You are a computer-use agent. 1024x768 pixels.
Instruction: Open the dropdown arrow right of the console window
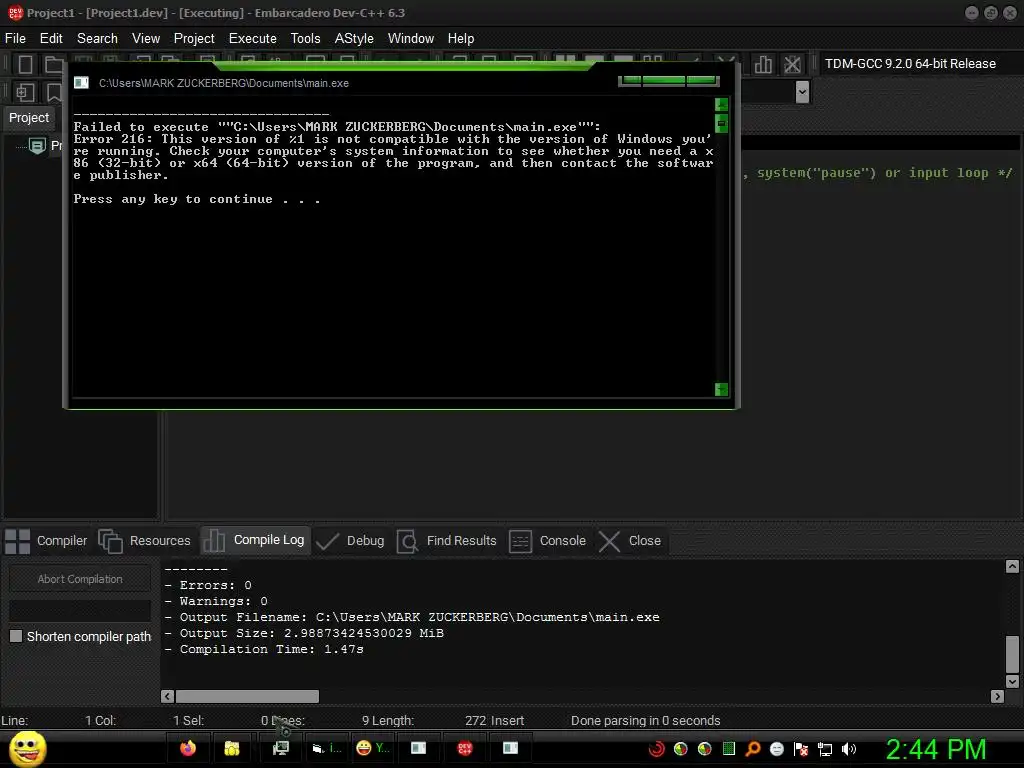click(803, 92)
